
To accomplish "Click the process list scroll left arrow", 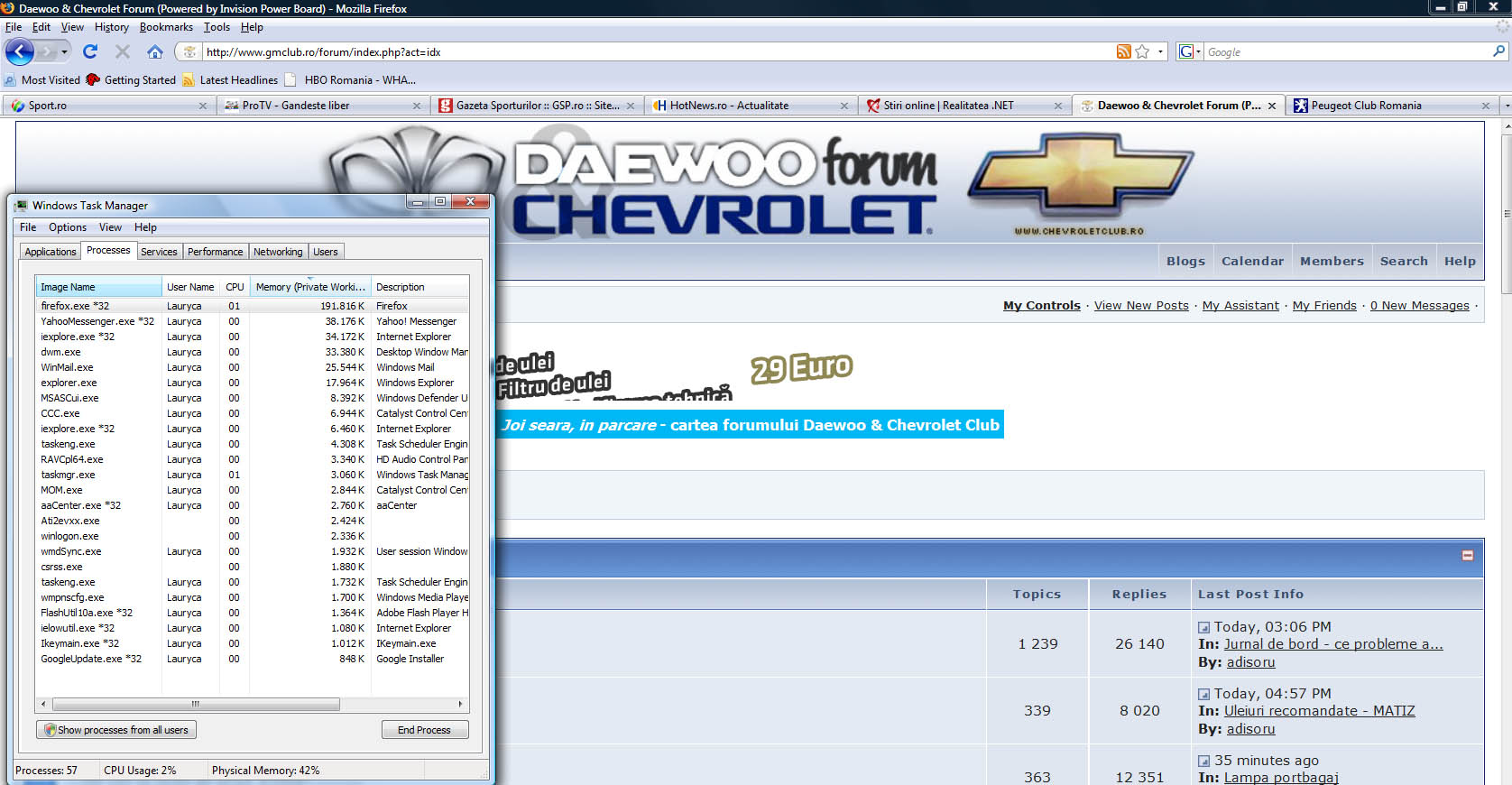I will click(43, 704).
